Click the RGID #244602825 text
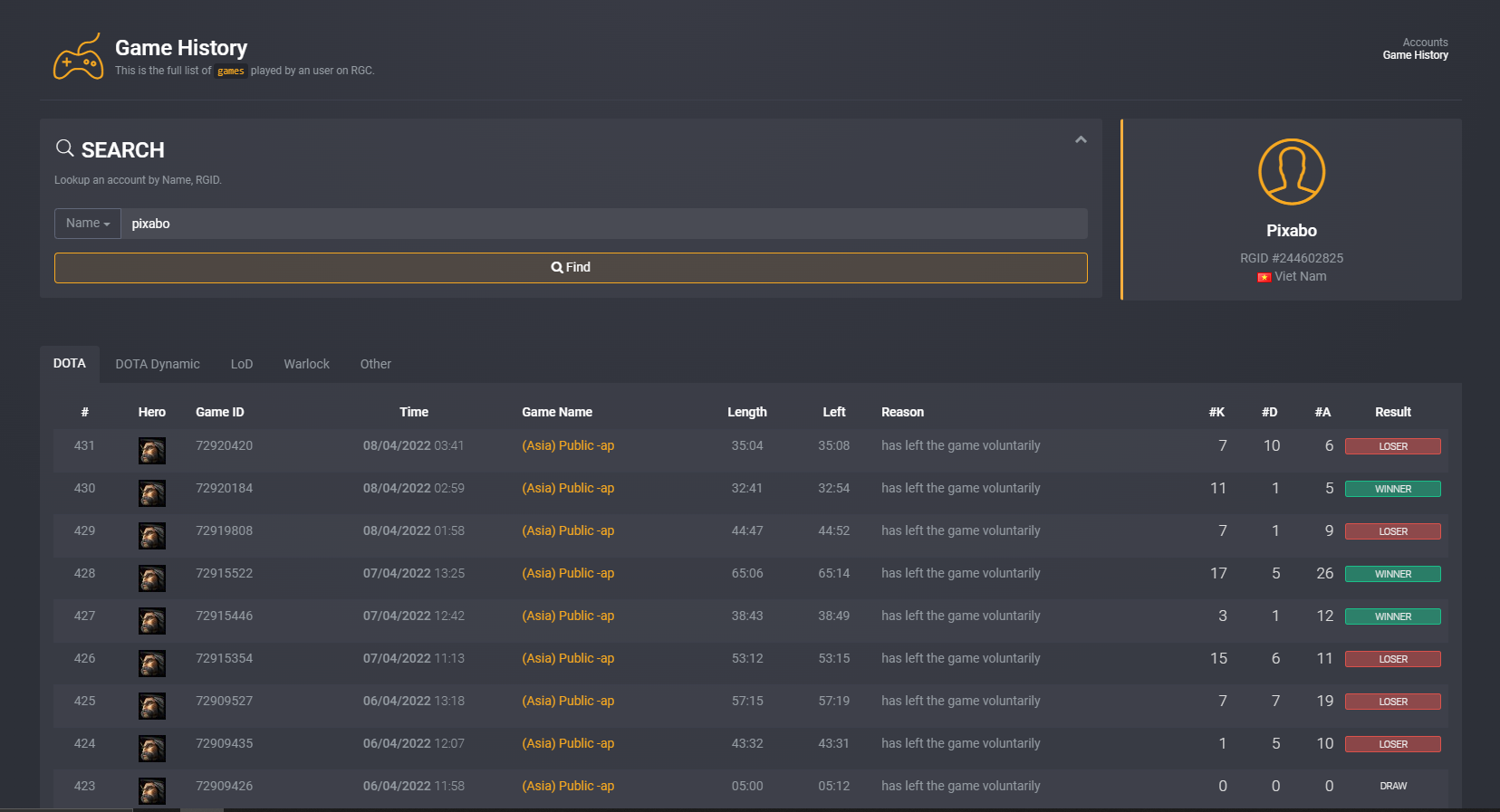 click(1292, 258)
